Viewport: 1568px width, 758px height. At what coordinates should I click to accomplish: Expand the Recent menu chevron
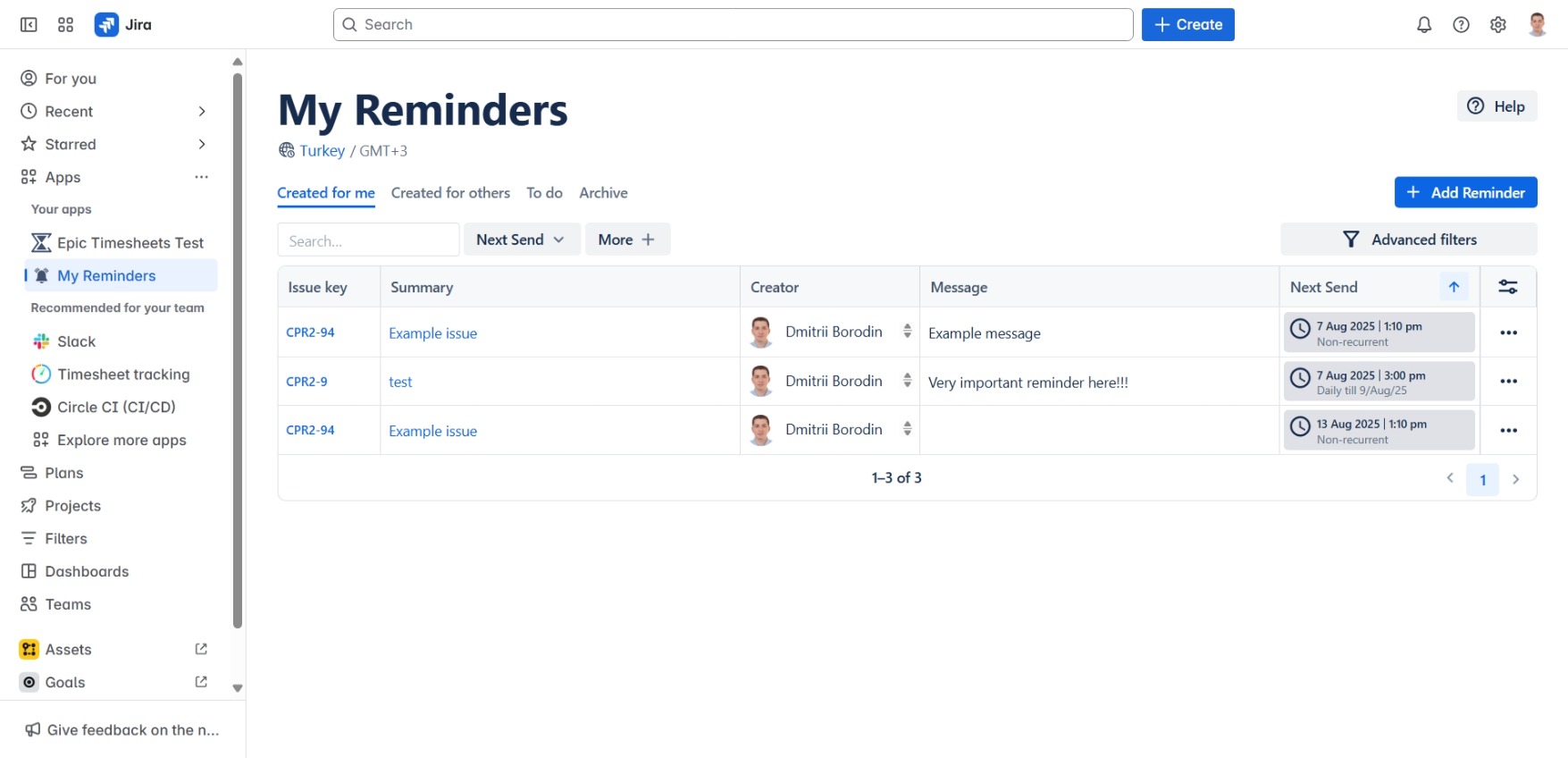[202, 112]
